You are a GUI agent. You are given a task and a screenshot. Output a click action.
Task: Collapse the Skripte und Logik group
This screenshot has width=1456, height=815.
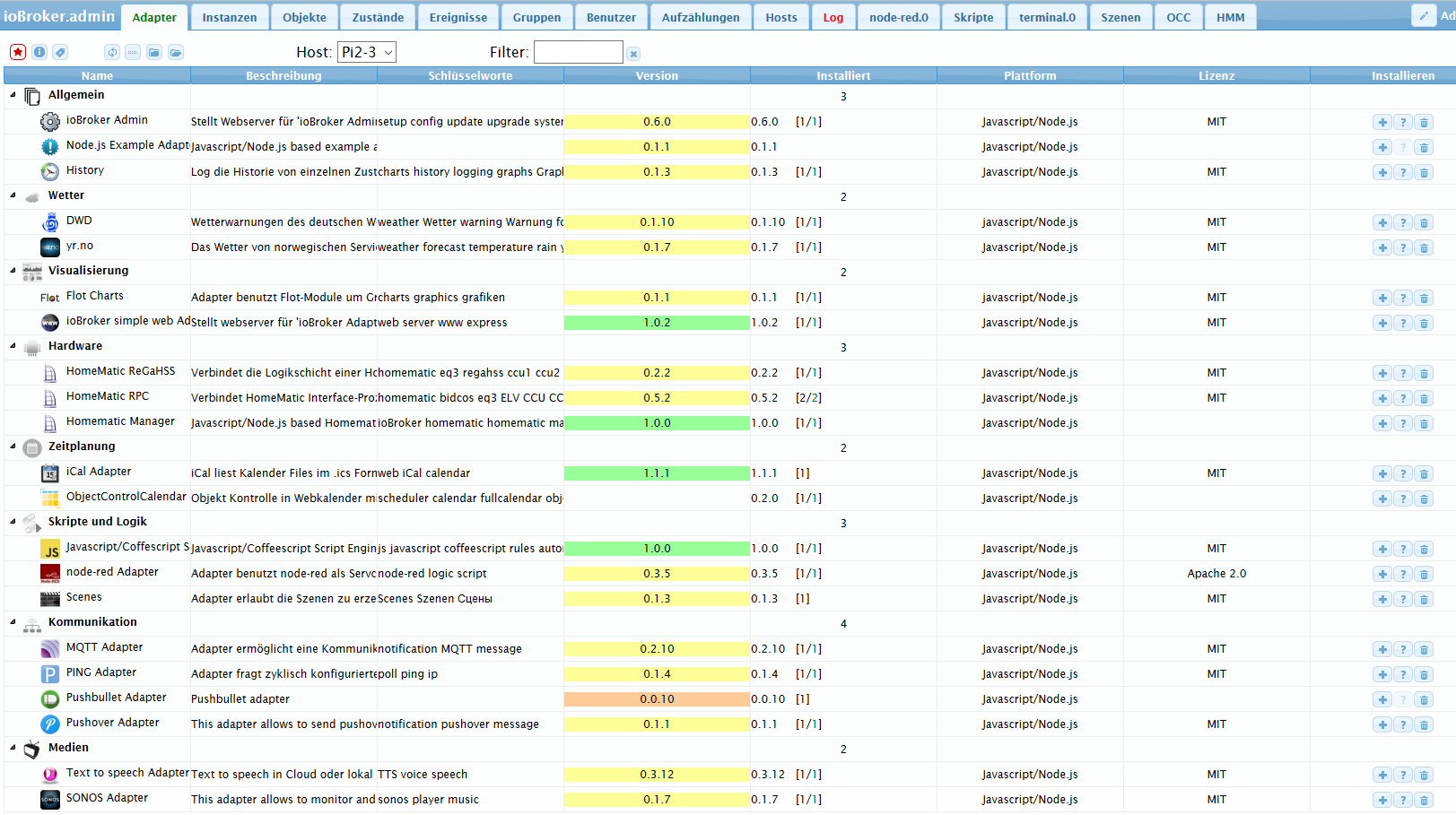13,522
